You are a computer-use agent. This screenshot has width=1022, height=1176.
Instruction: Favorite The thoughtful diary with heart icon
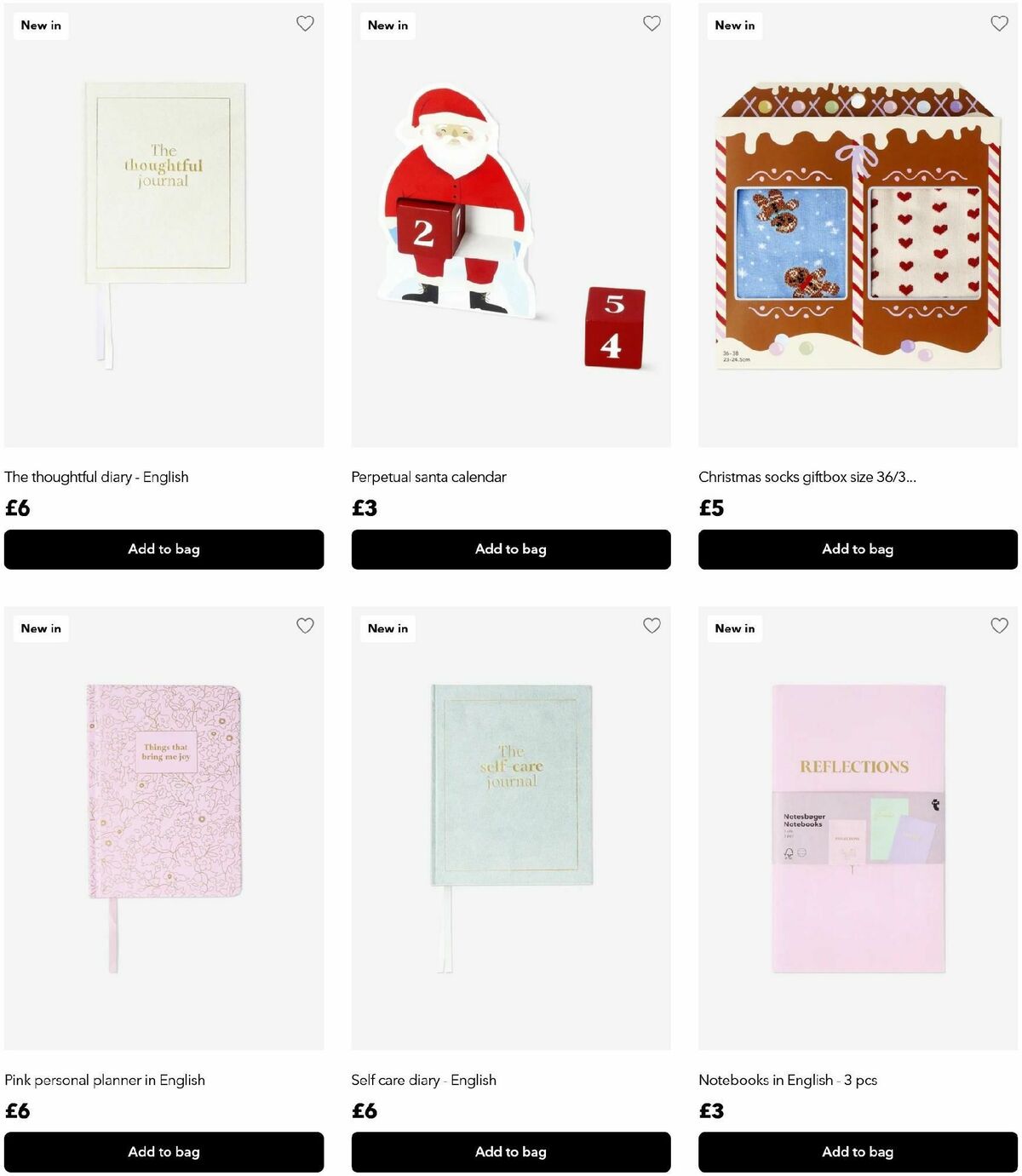pos(305,24)
